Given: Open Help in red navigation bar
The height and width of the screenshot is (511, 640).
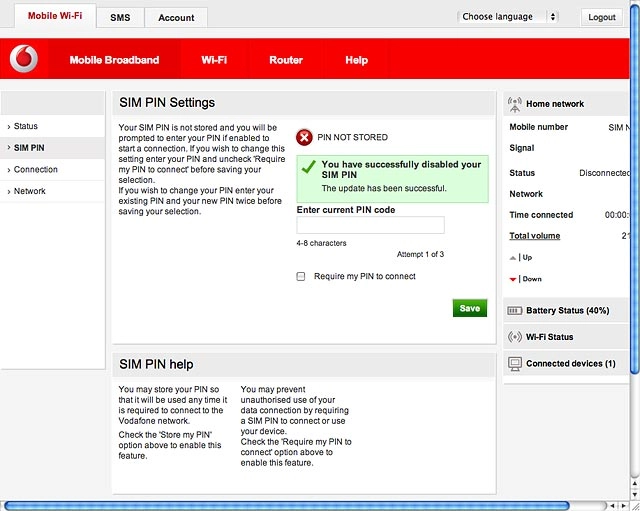Looking at the screenshot, I should 356,60.
